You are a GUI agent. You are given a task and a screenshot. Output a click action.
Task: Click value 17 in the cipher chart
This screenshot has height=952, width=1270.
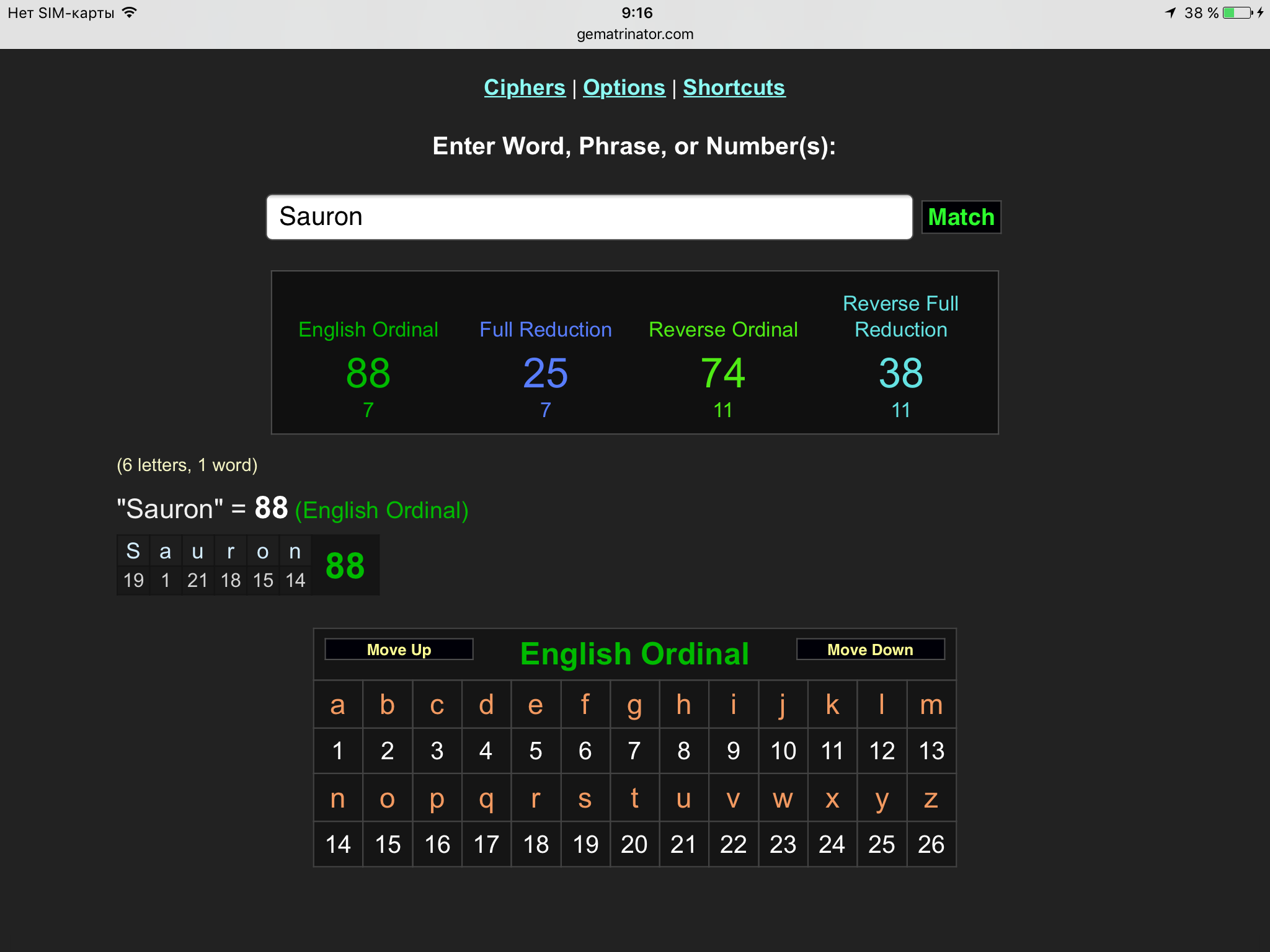tap(486, 844)
